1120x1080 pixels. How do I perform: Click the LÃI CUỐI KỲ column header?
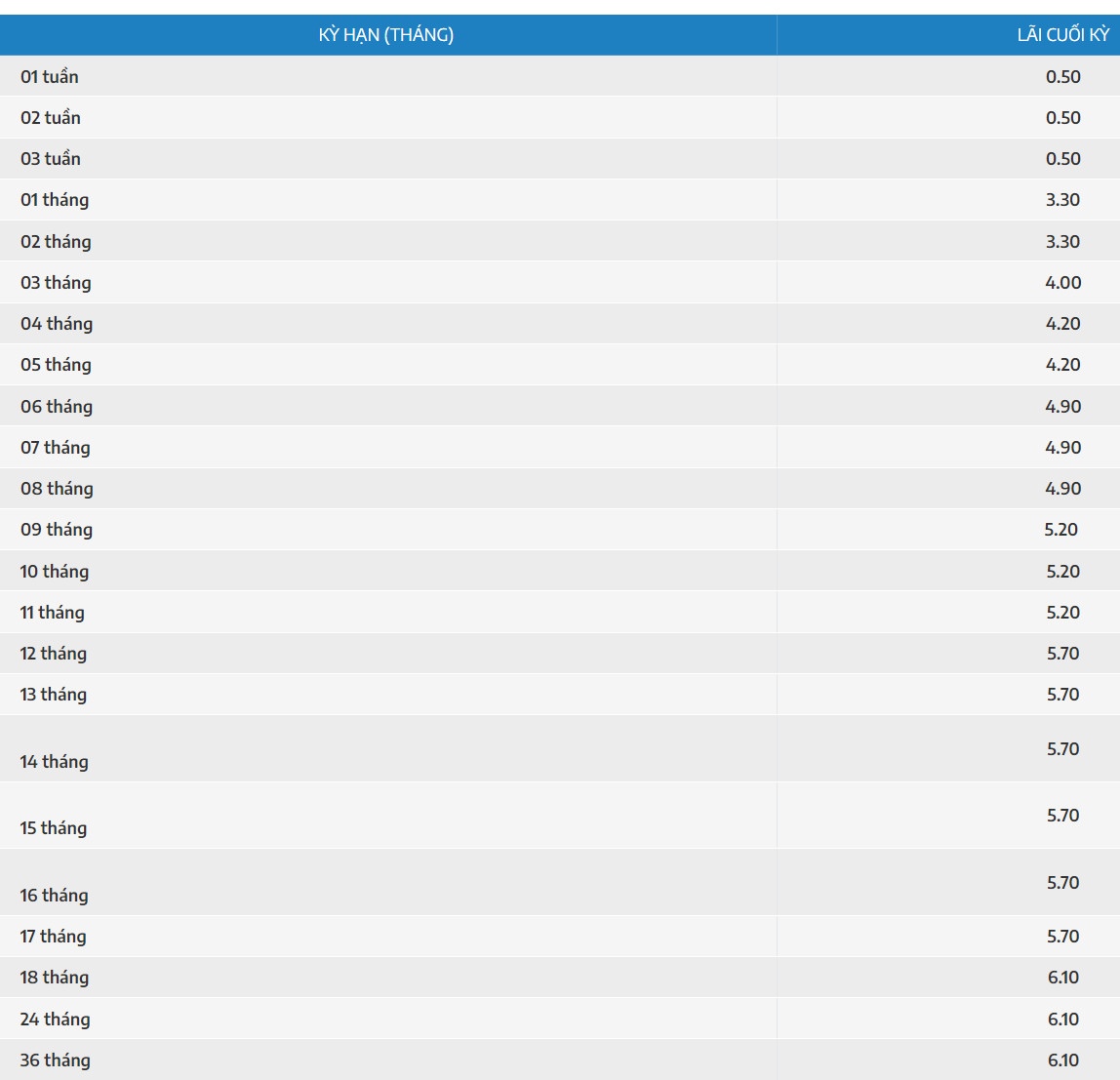(x=1062, y=35)
